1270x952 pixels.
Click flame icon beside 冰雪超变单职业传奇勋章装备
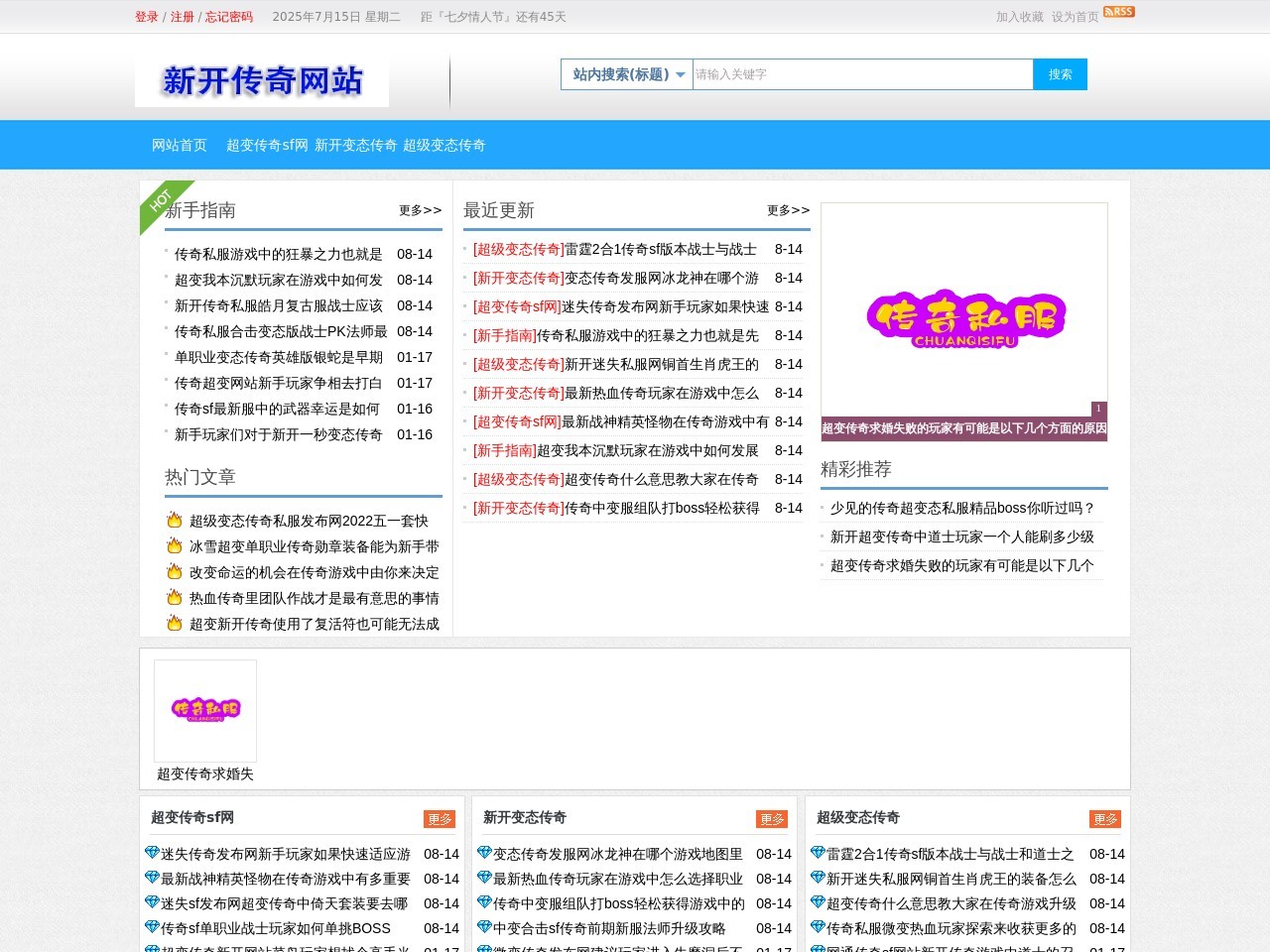(x=175, y=545)
